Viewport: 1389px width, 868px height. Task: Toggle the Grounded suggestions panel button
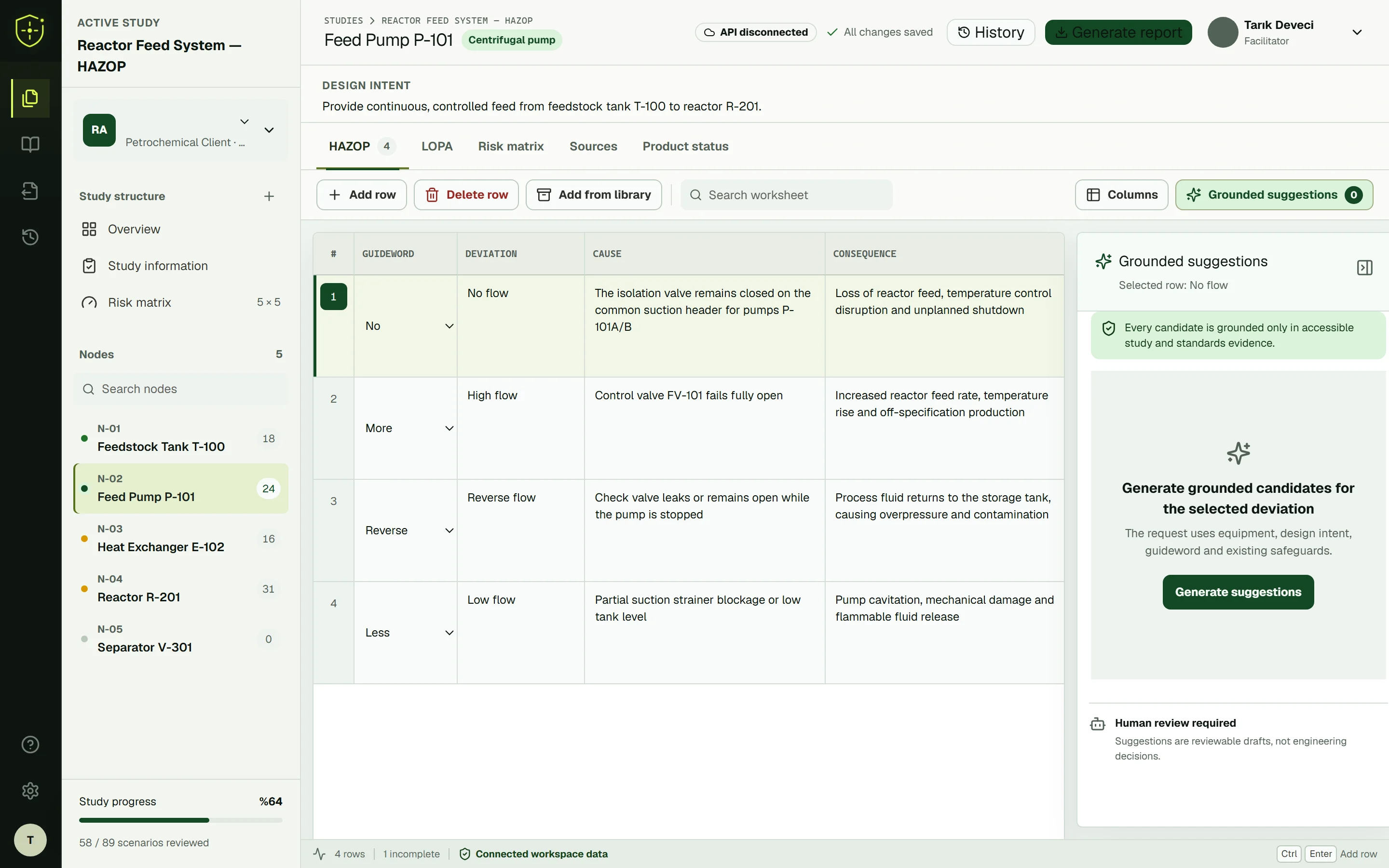coord(1274,195)
